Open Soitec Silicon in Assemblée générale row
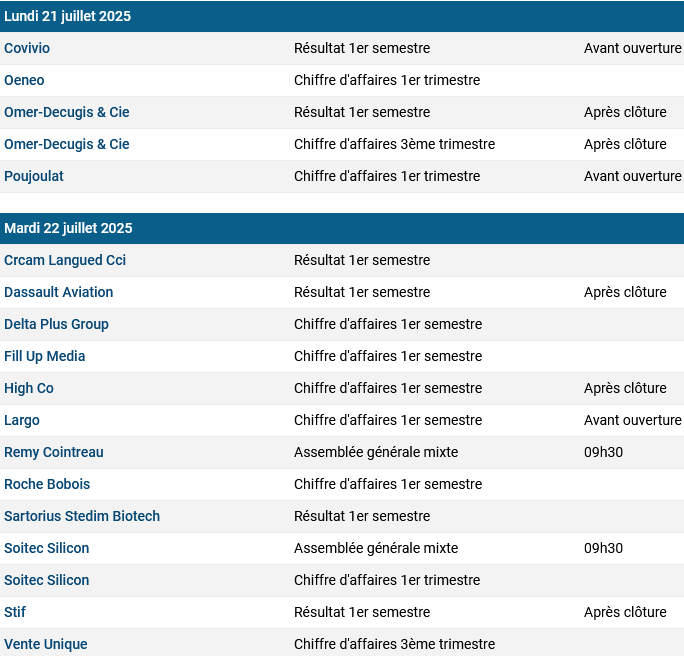The height and width of the screenshot is (656, 684). pyautogui.click(x=47, y=548)
